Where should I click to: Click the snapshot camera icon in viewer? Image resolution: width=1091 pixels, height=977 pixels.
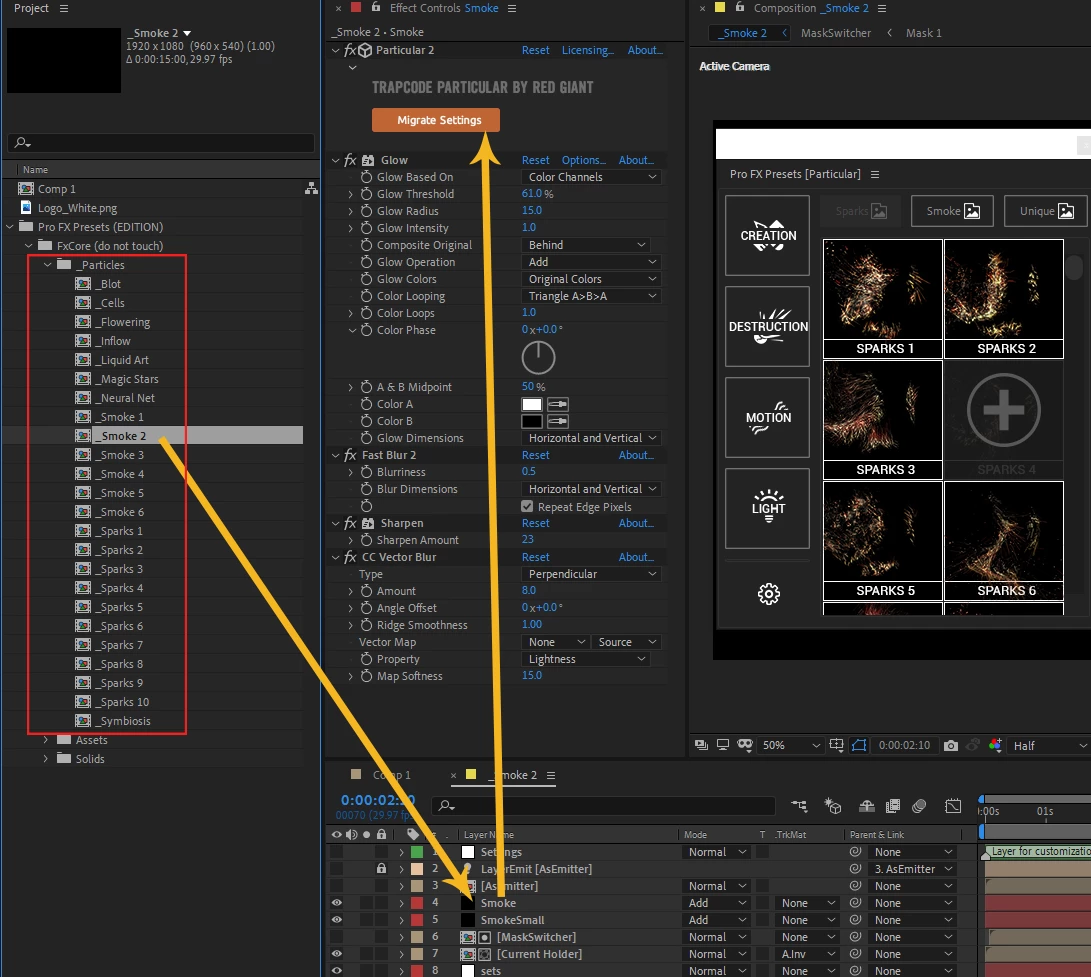pyautogui.click(x=950, y=745)
